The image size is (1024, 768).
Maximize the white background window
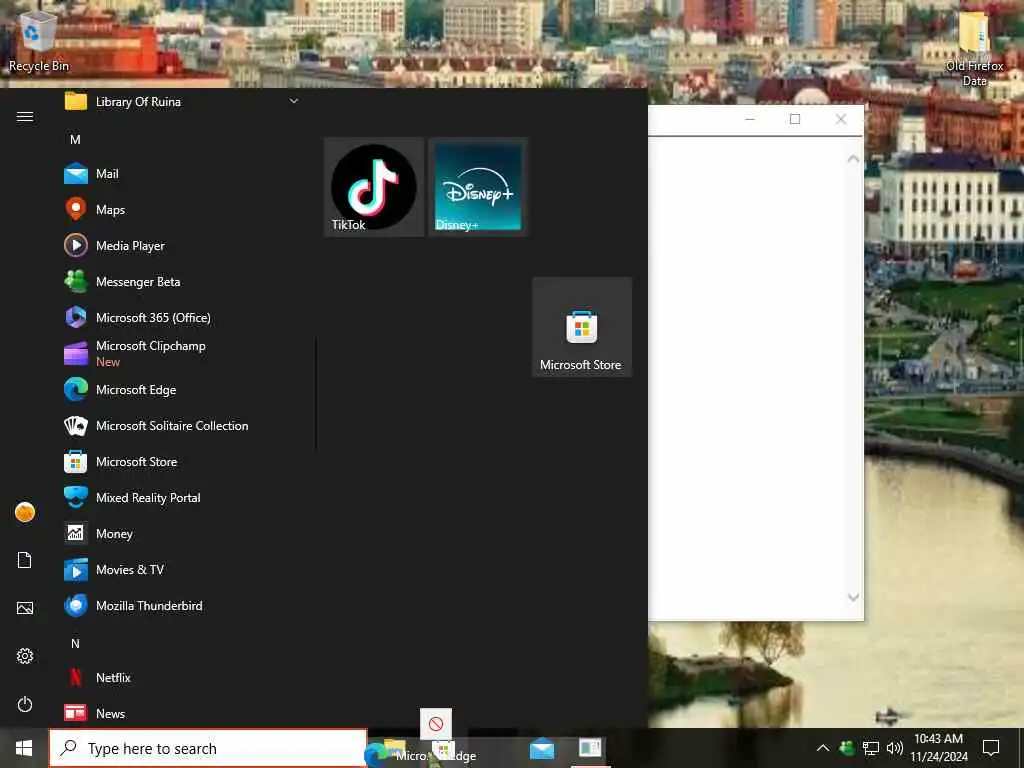point(795,119)
